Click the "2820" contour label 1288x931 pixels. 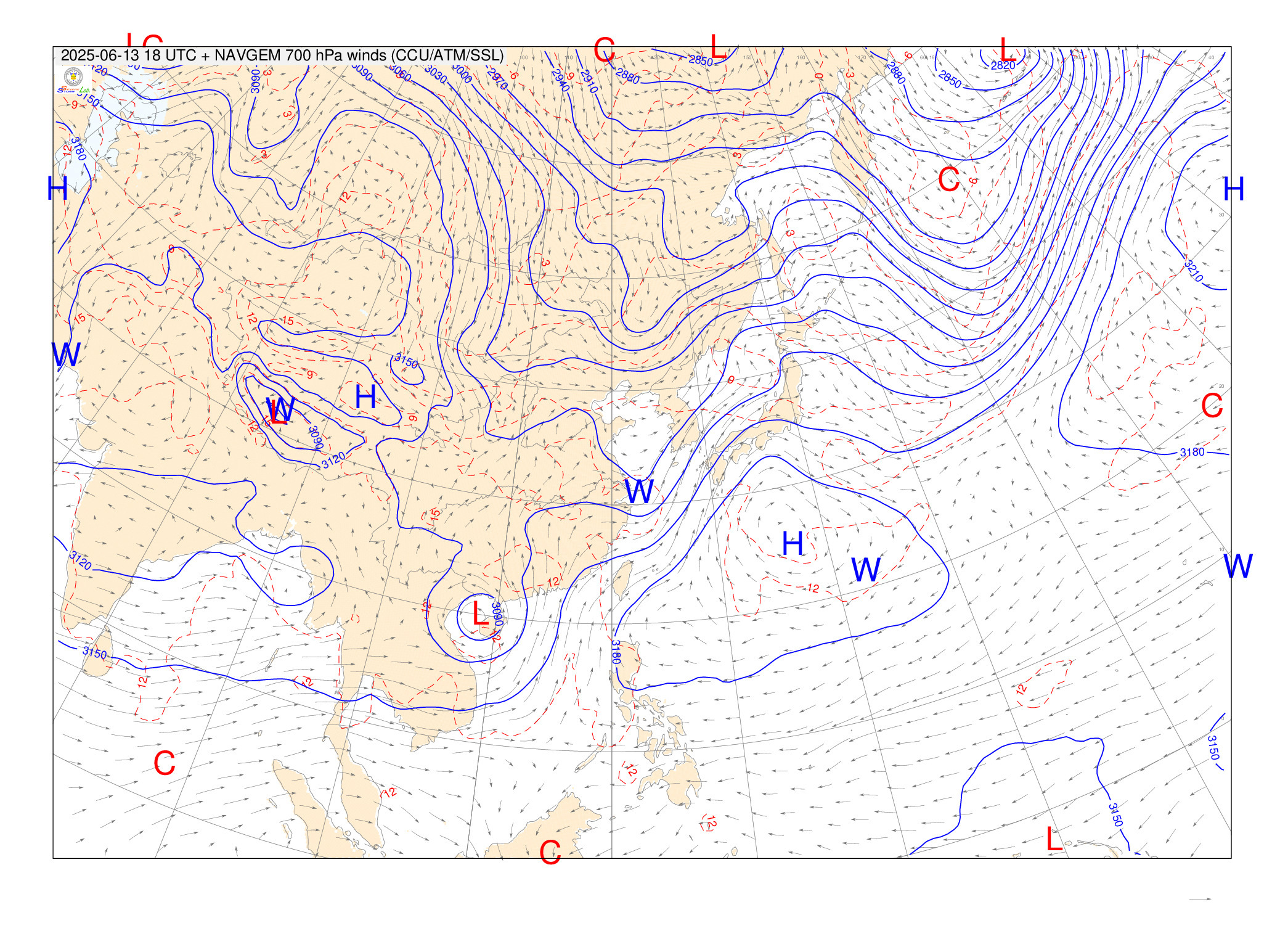[1003, 65]
